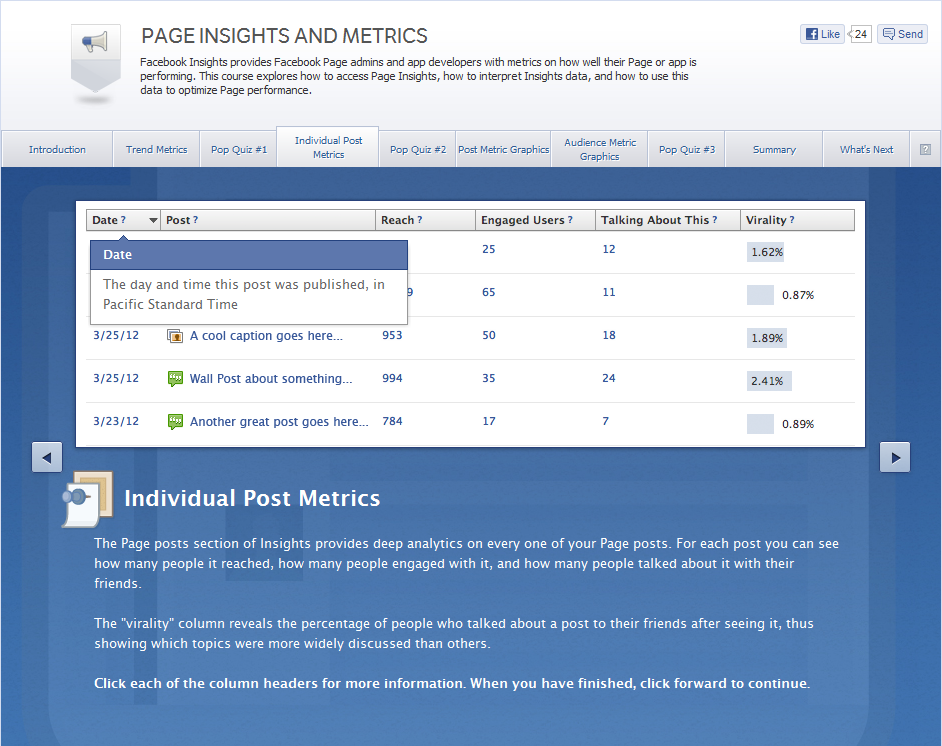
Task: Go to the previous slide arrow
Action: (x=47, y=457)
